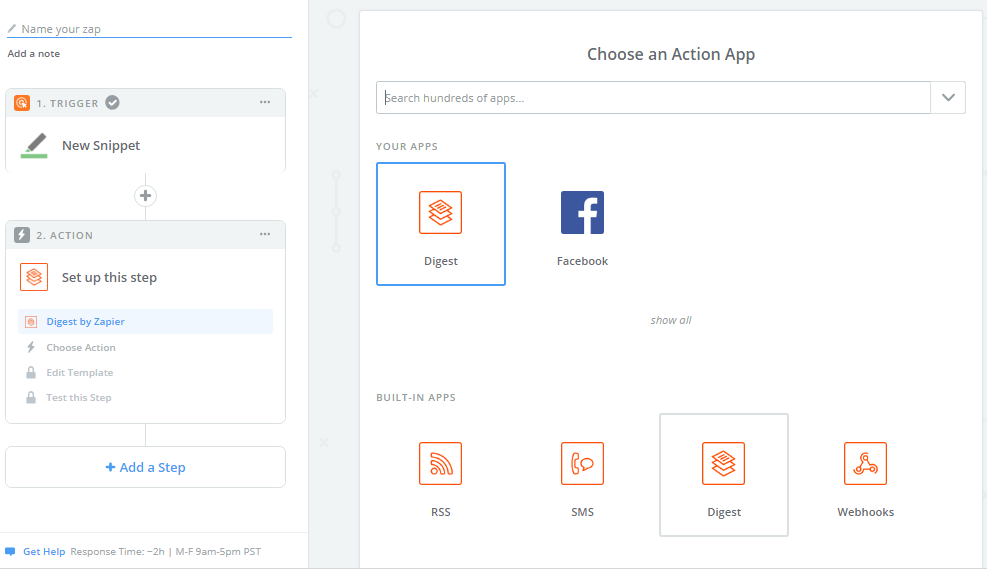Click the Add a Step button

146,467
